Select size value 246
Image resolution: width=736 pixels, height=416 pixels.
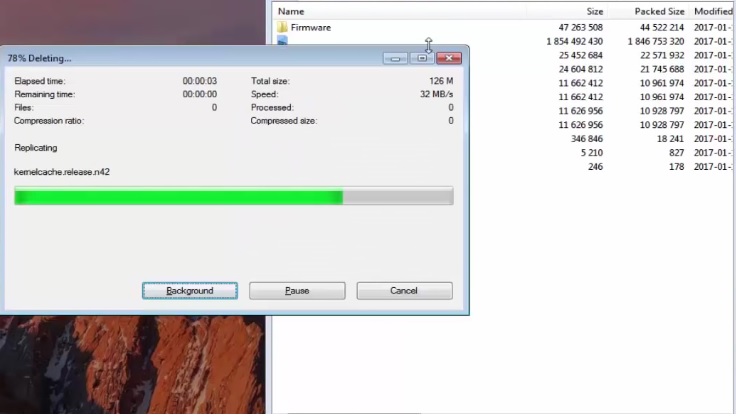click(x=595, y=167)
